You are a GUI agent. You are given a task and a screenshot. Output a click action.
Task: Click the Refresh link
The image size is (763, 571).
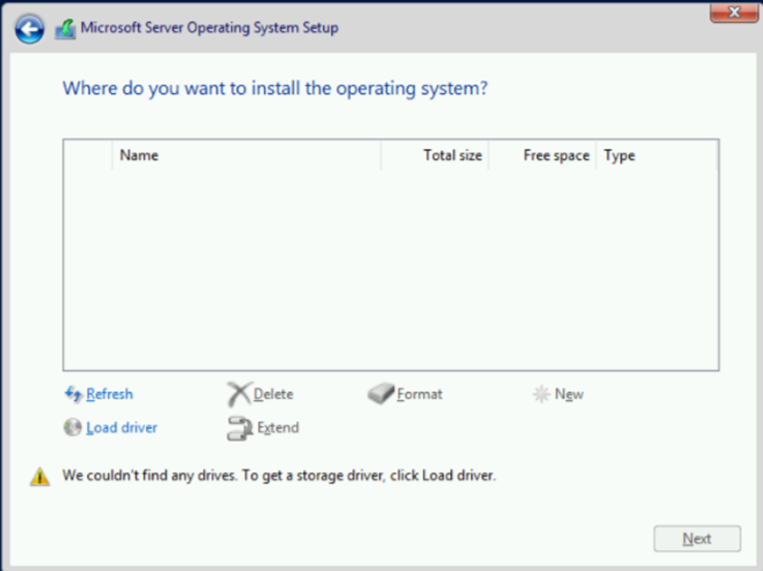[109, 394]
